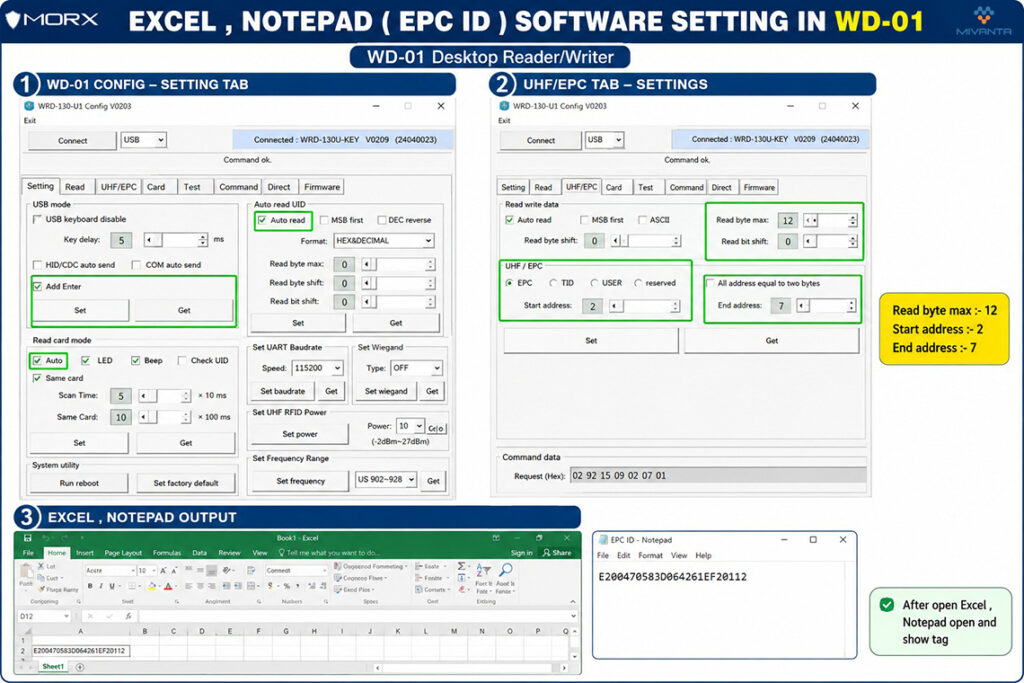Click the Undo arrow in Excel's quick access toolbar

click(x=46, y=538)
